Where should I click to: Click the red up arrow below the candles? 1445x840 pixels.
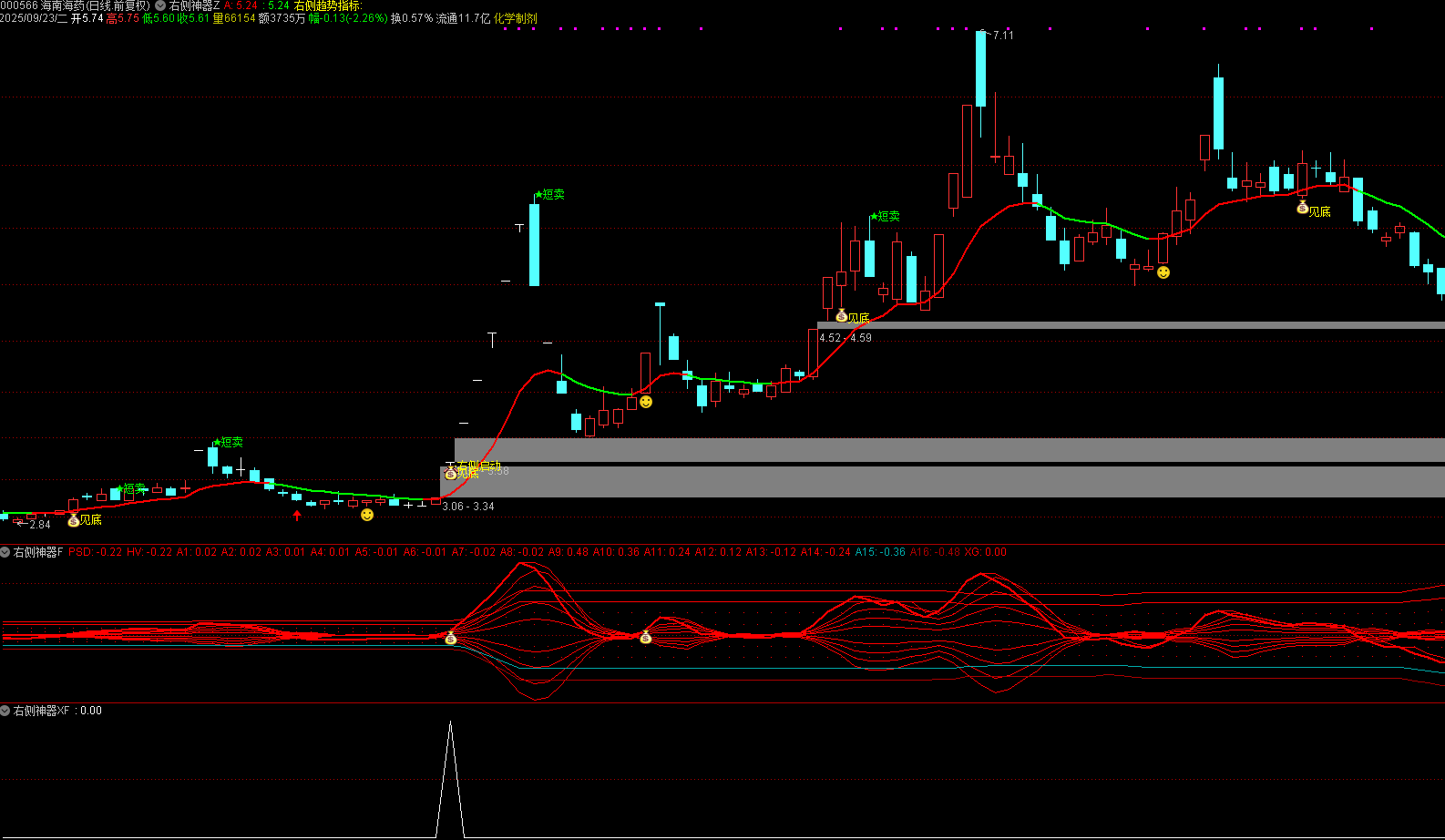click(297, 516)
